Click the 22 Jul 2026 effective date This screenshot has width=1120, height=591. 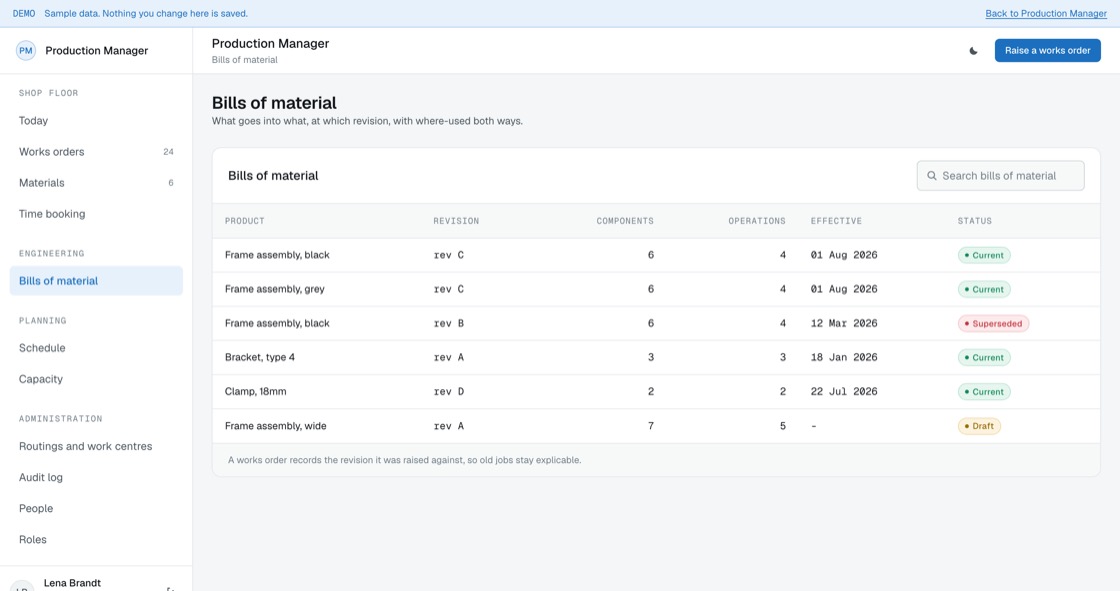tap(844, 392)
